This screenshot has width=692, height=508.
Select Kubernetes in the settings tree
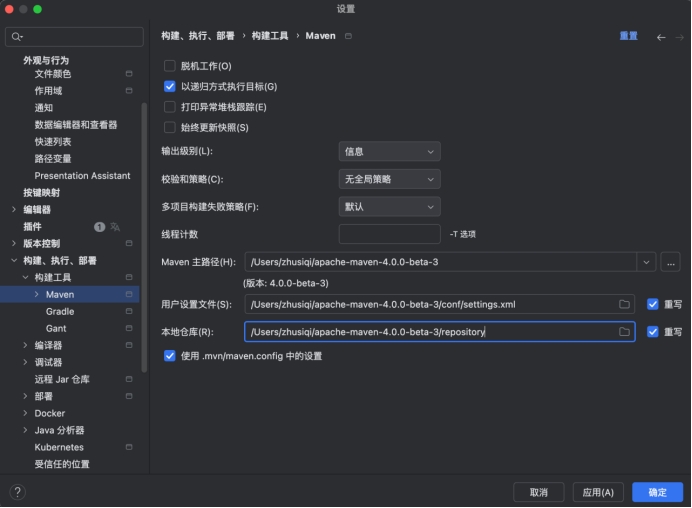click(59, 447)
